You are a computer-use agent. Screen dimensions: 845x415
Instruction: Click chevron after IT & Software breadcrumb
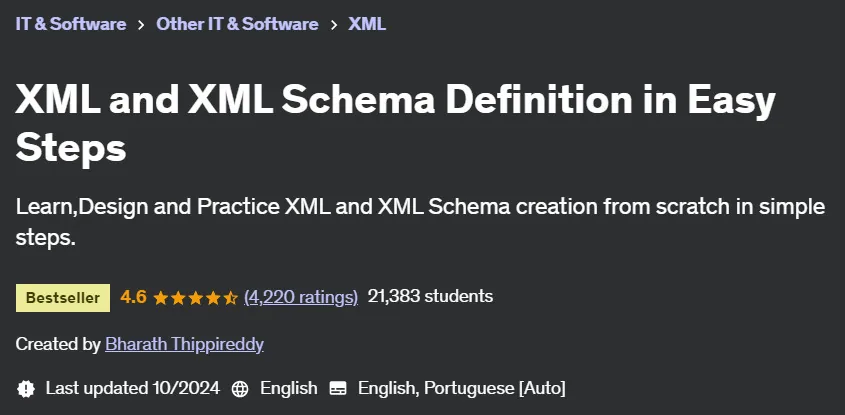141,25
